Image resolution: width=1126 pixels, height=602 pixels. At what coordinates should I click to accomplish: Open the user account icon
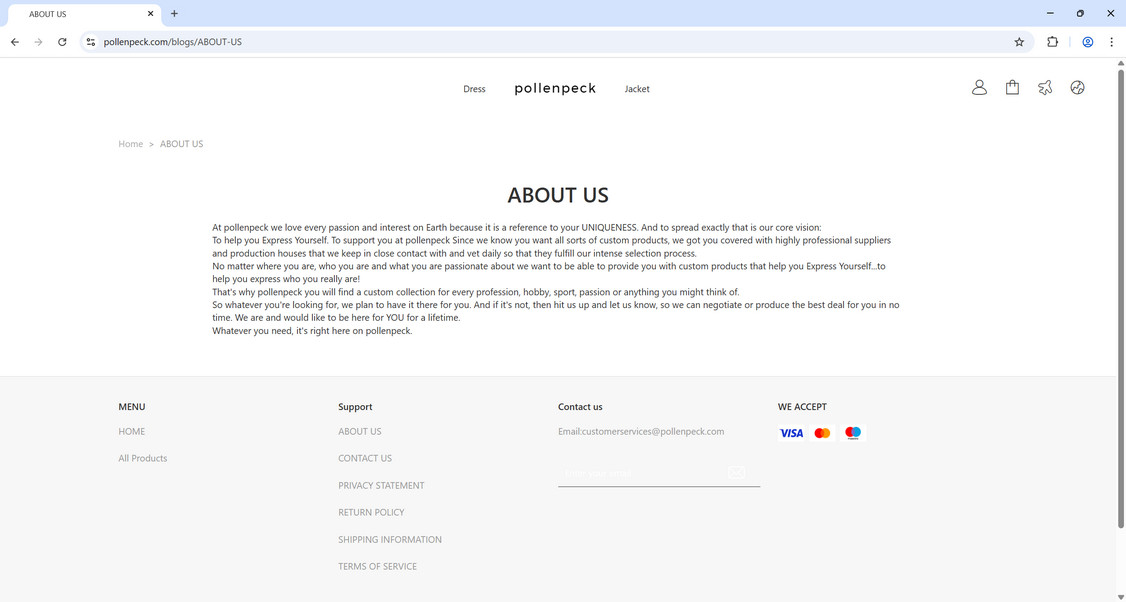click(x=979, y=87)
